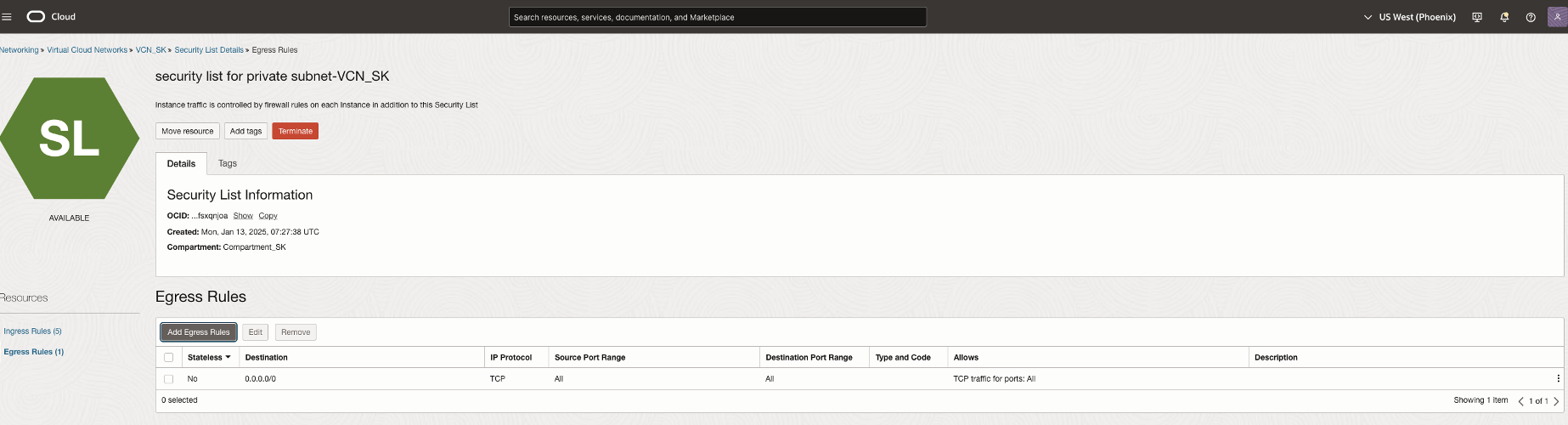Screen dimensions: 1568x425
Task: Click the search resources and services field
Action: [717, 17]
